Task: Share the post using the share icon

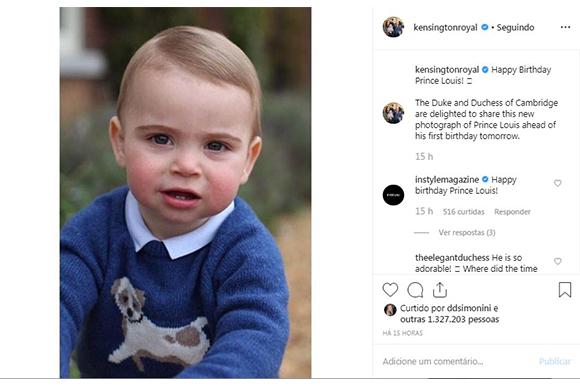Action: tap(440, 290)
